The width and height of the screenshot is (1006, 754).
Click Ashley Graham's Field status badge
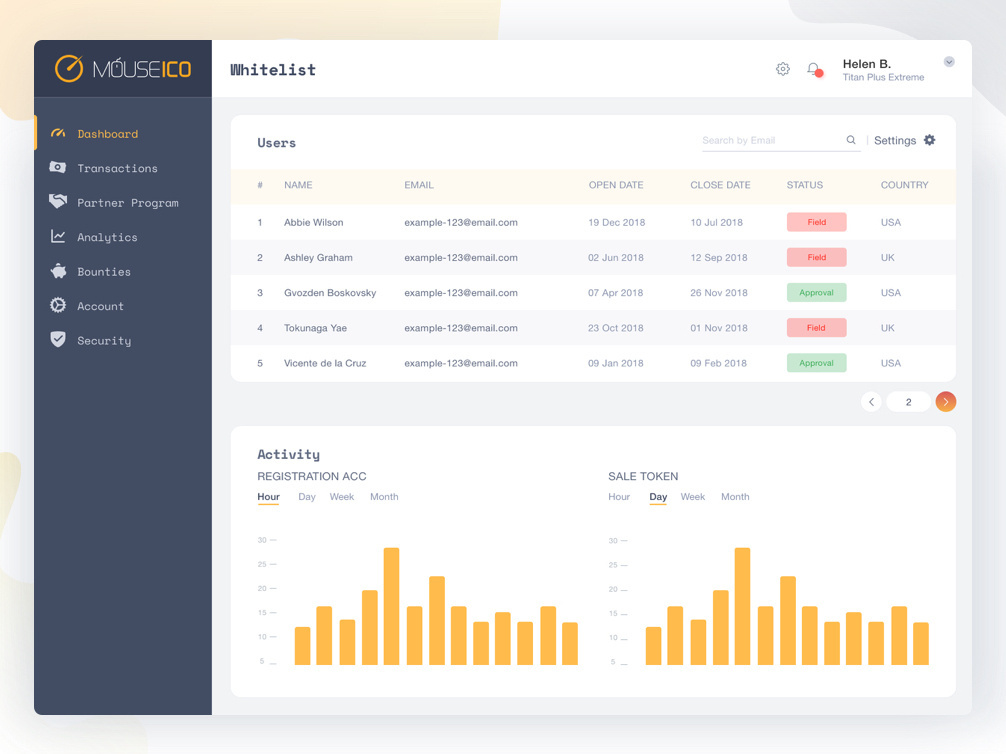click(x=817, y=257)
